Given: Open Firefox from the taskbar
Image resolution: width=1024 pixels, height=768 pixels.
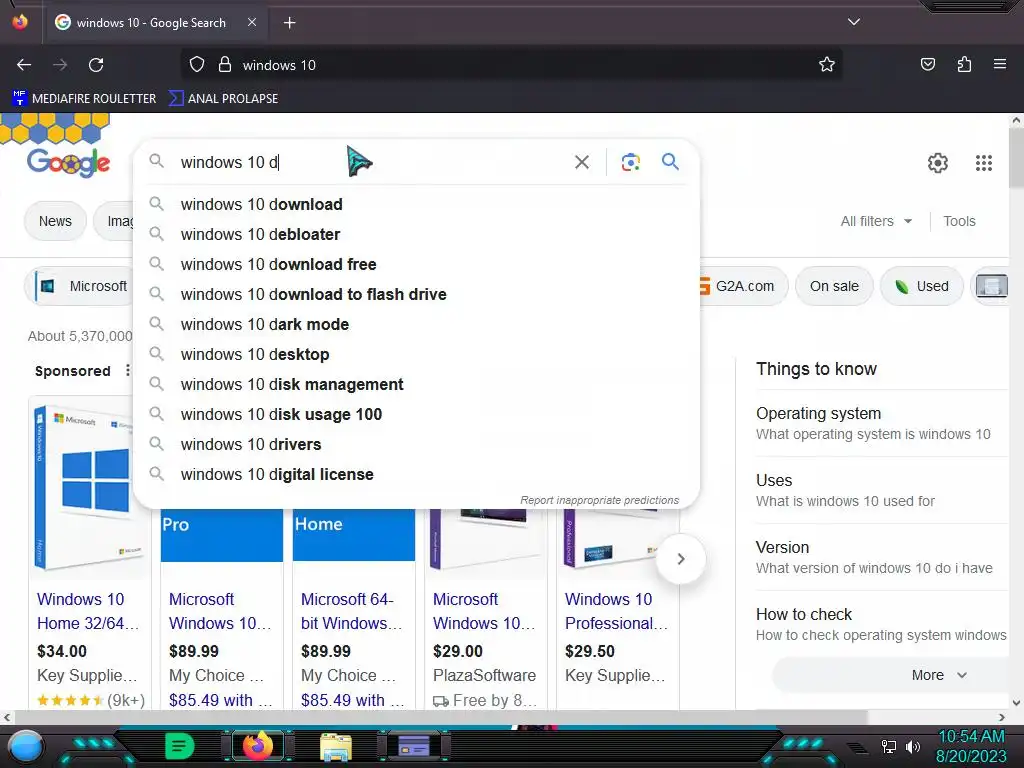Looking at the screenshot, I should coord(257,746).
